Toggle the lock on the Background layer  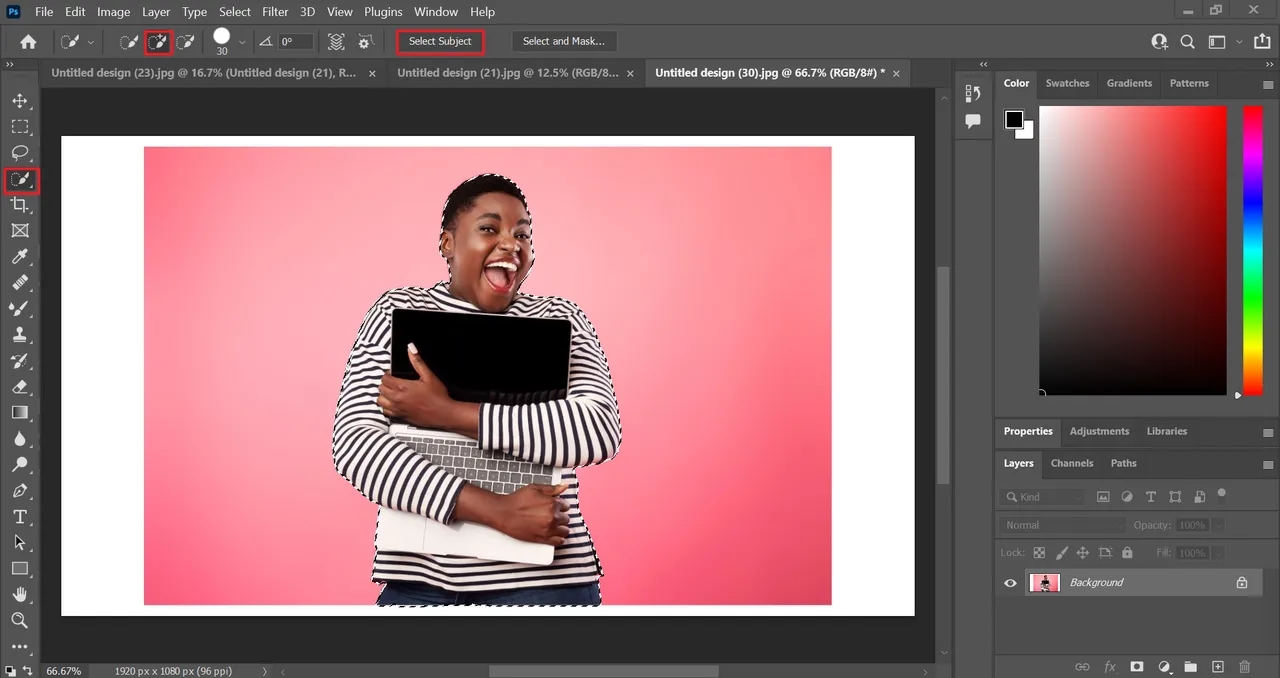pos(1241,582)
